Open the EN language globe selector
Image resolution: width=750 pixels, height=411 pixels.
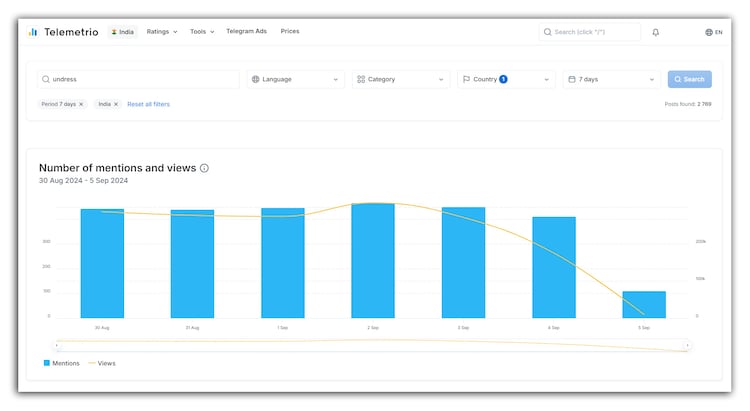pyautogui.click(x=713, y=32)
